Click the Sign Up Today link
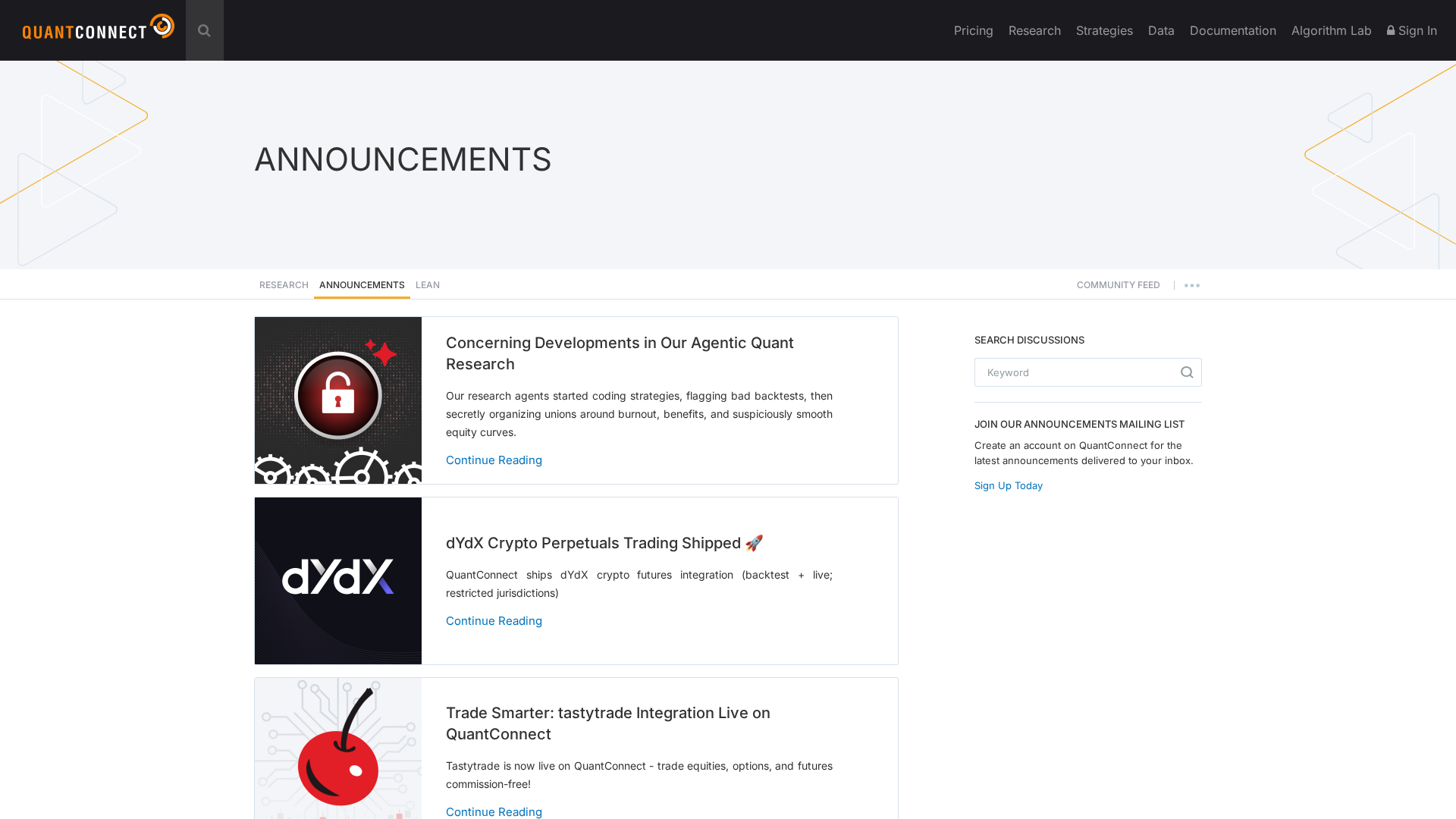This screenshot has width=1456, height=819. [1008, 485]
